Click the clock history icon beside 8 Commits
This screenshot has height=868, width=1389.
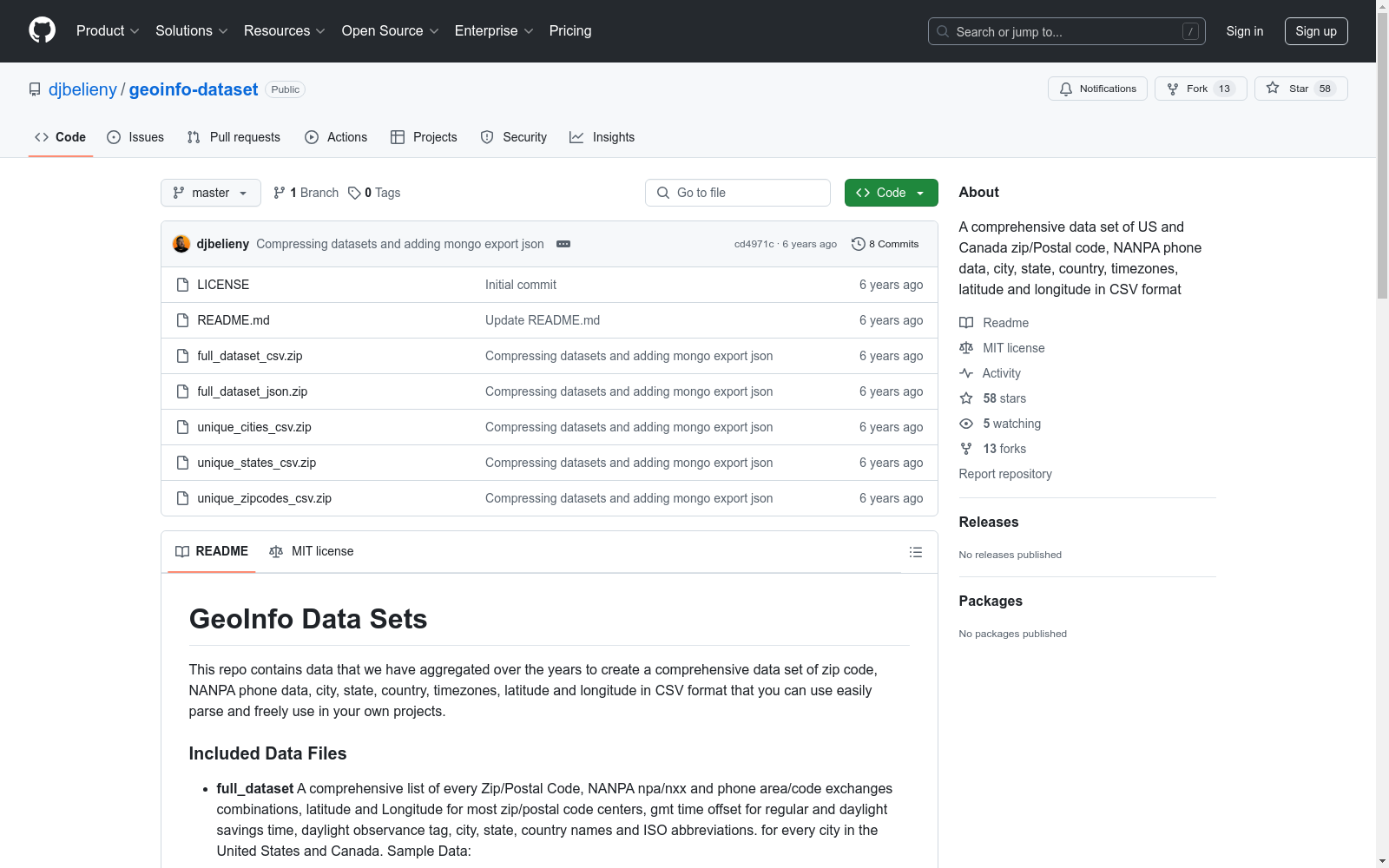click(x=859, y=244)
